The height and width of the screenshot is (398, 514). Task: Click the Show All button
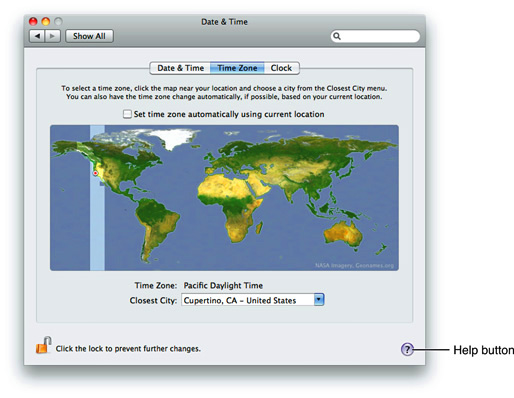(x=89, y=36)
